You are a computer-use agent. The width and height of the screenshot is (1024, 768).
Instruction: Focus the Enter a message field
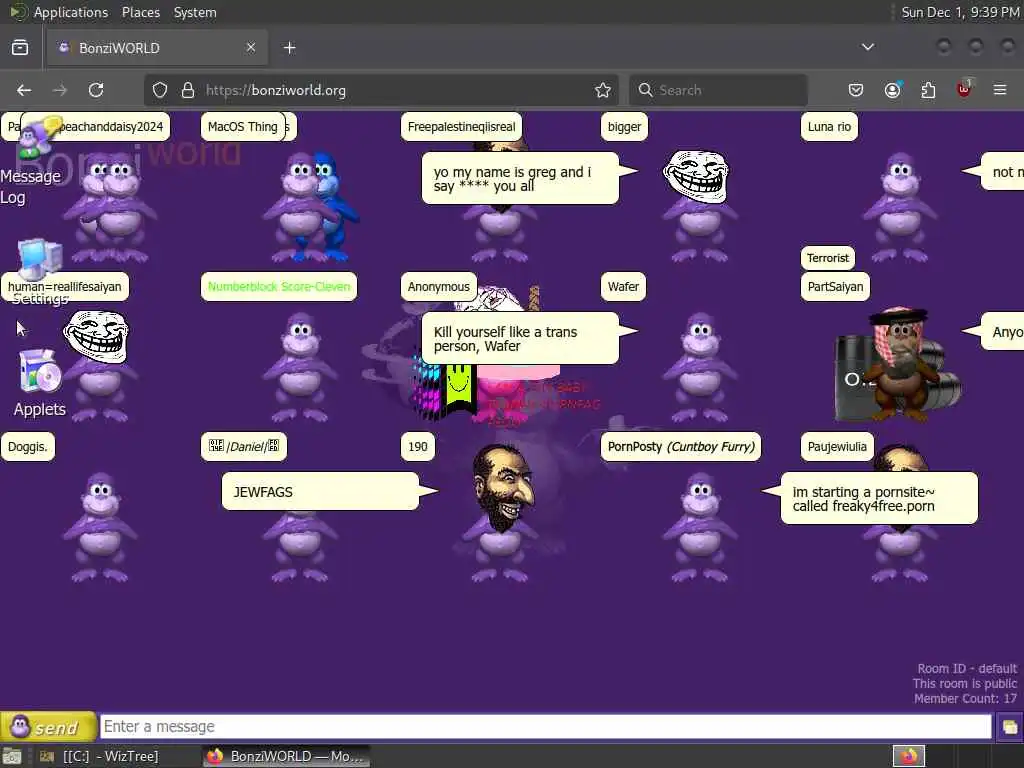pyautogui.click(x=545, y=726)
